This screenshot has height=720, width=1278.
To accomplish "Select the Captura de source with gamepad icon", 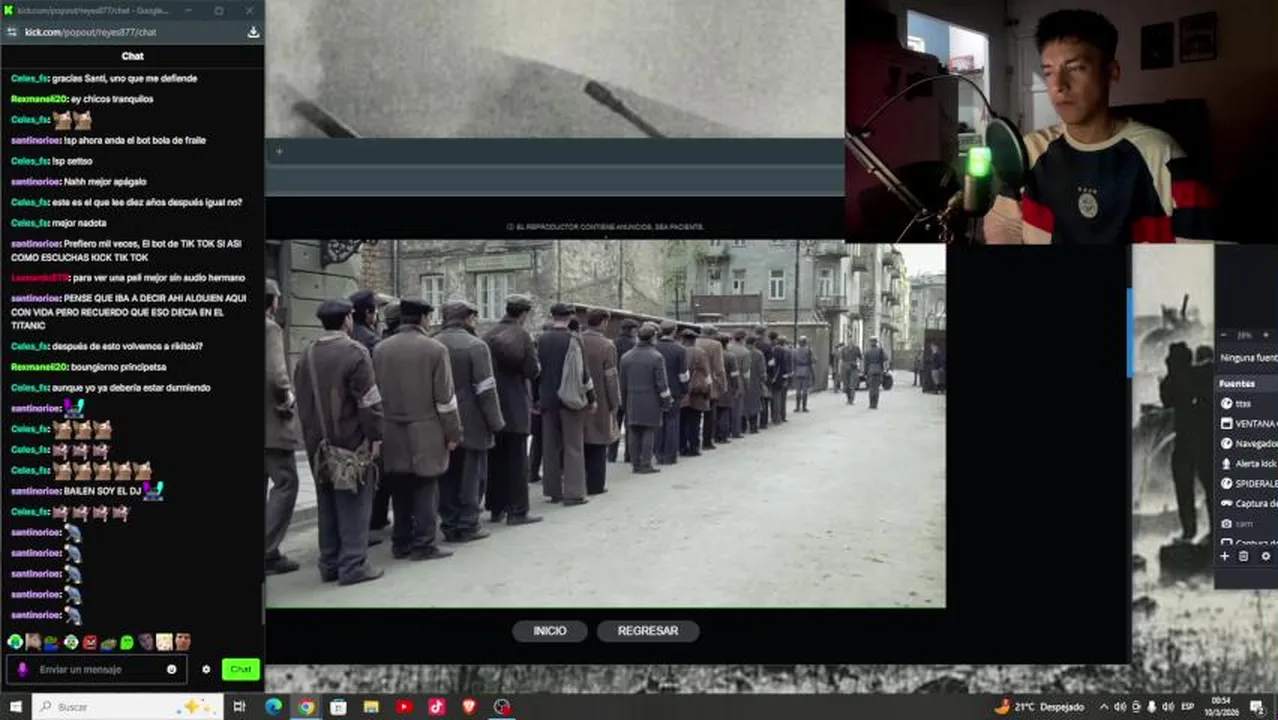I will tap(1247, 503).
